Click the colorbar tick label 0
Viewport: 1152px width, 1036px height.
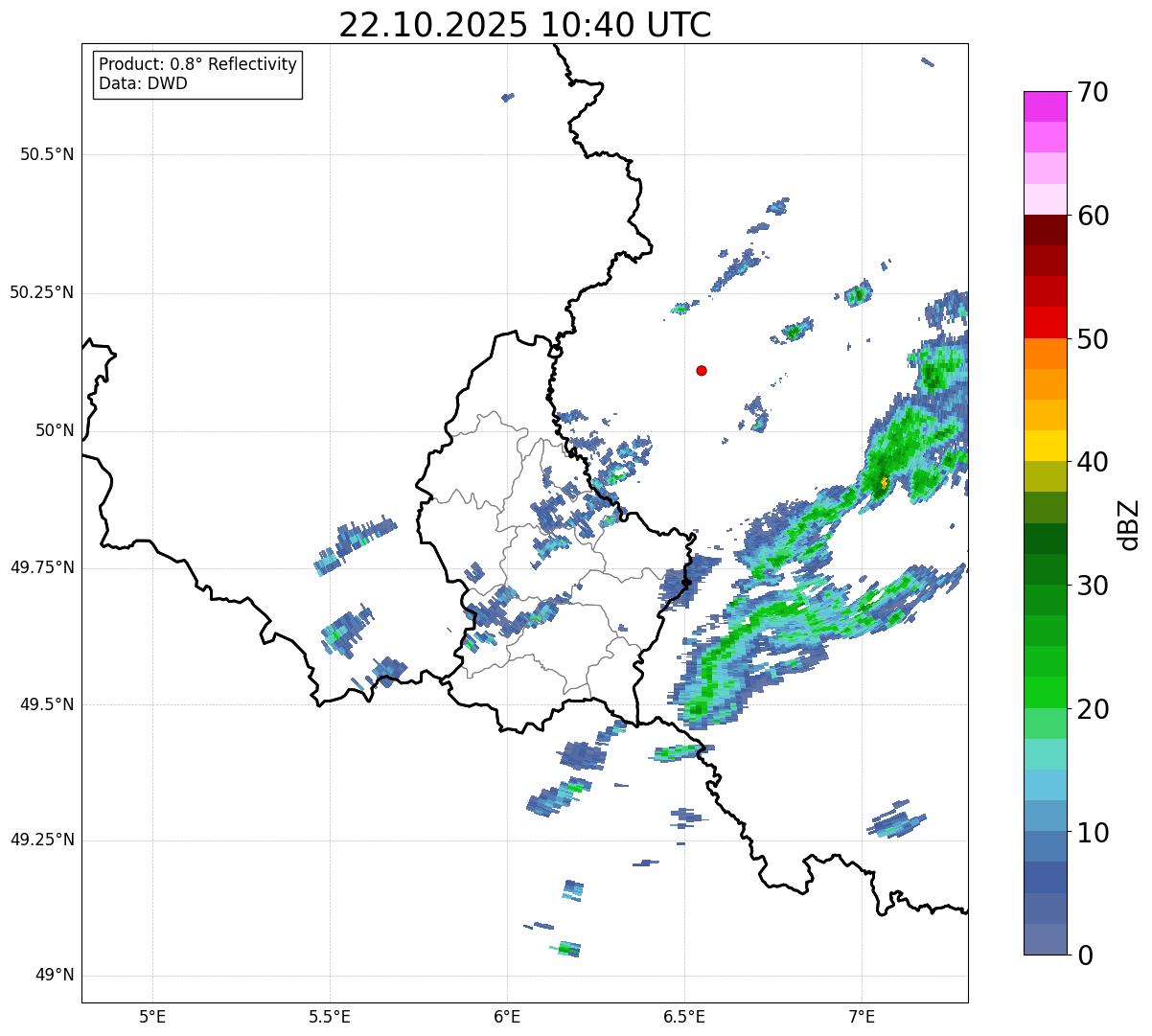click(x=1085, y=955)
